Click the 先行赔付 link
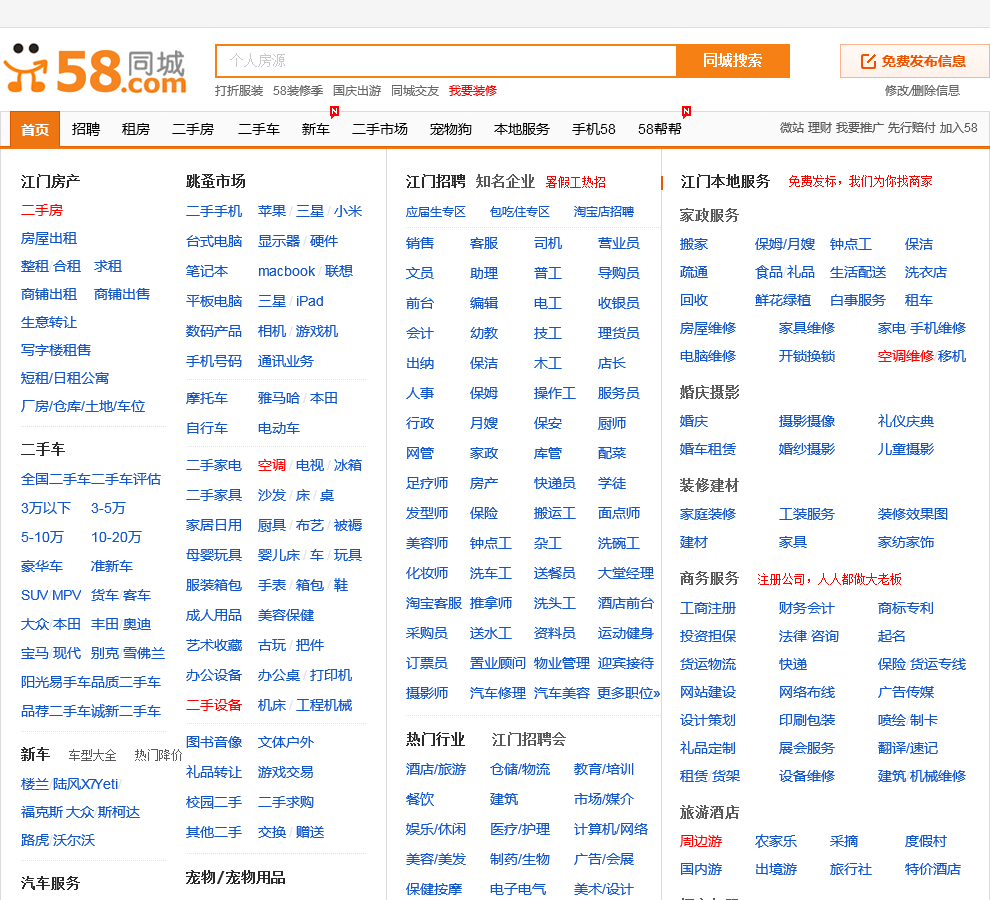The height and width of the screenshot is (900, 990). (911, 128)
